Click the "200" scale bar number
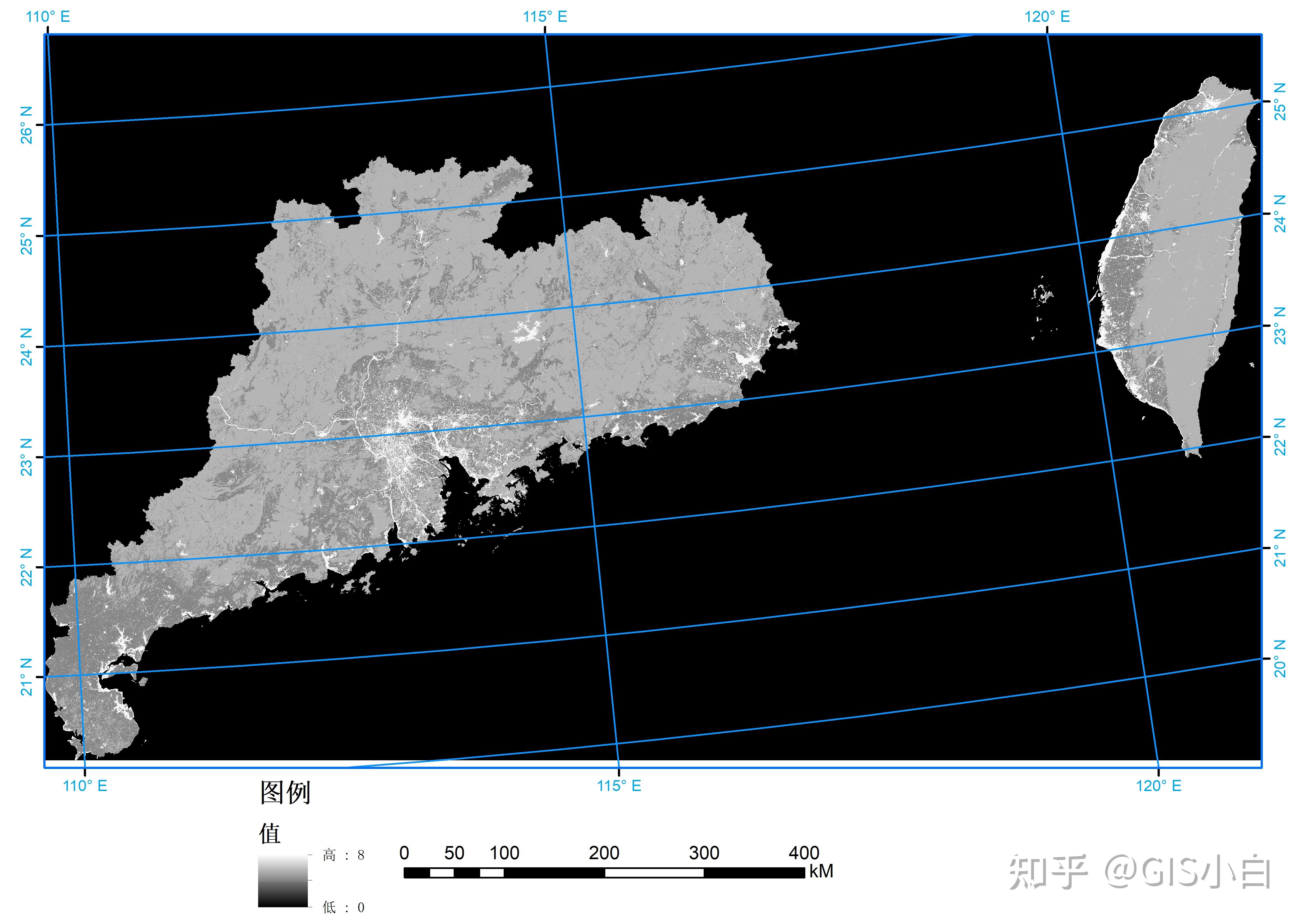Viewport: 1307px width, 924px height. (604, 853)
